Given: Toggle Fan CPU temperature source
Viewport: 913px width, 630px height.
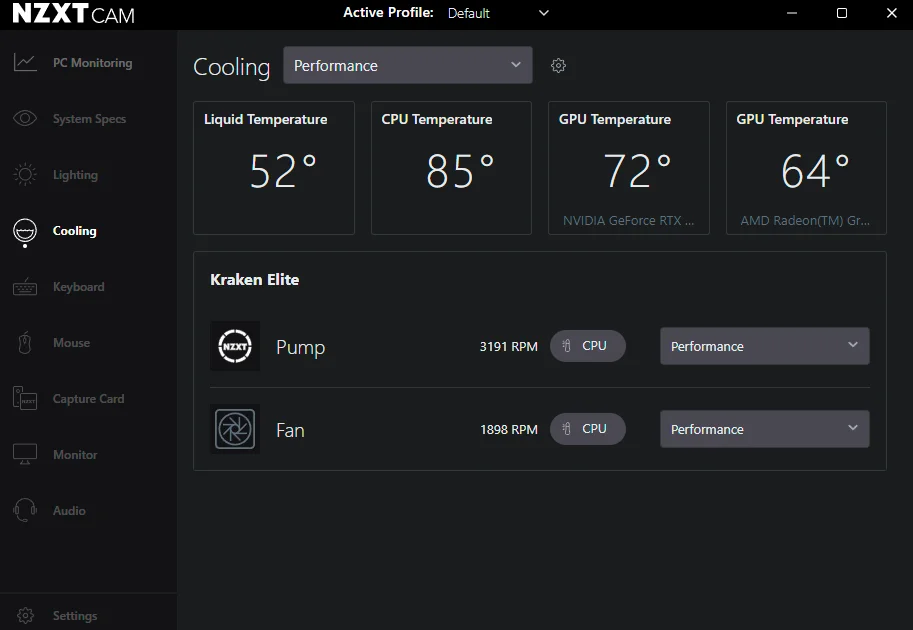Looking at the screenshot, I should 587,429.
